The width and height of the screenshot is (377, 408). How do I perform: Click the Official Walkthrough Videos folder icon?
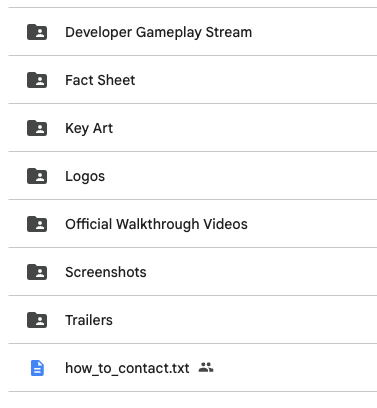pos(37,224)
